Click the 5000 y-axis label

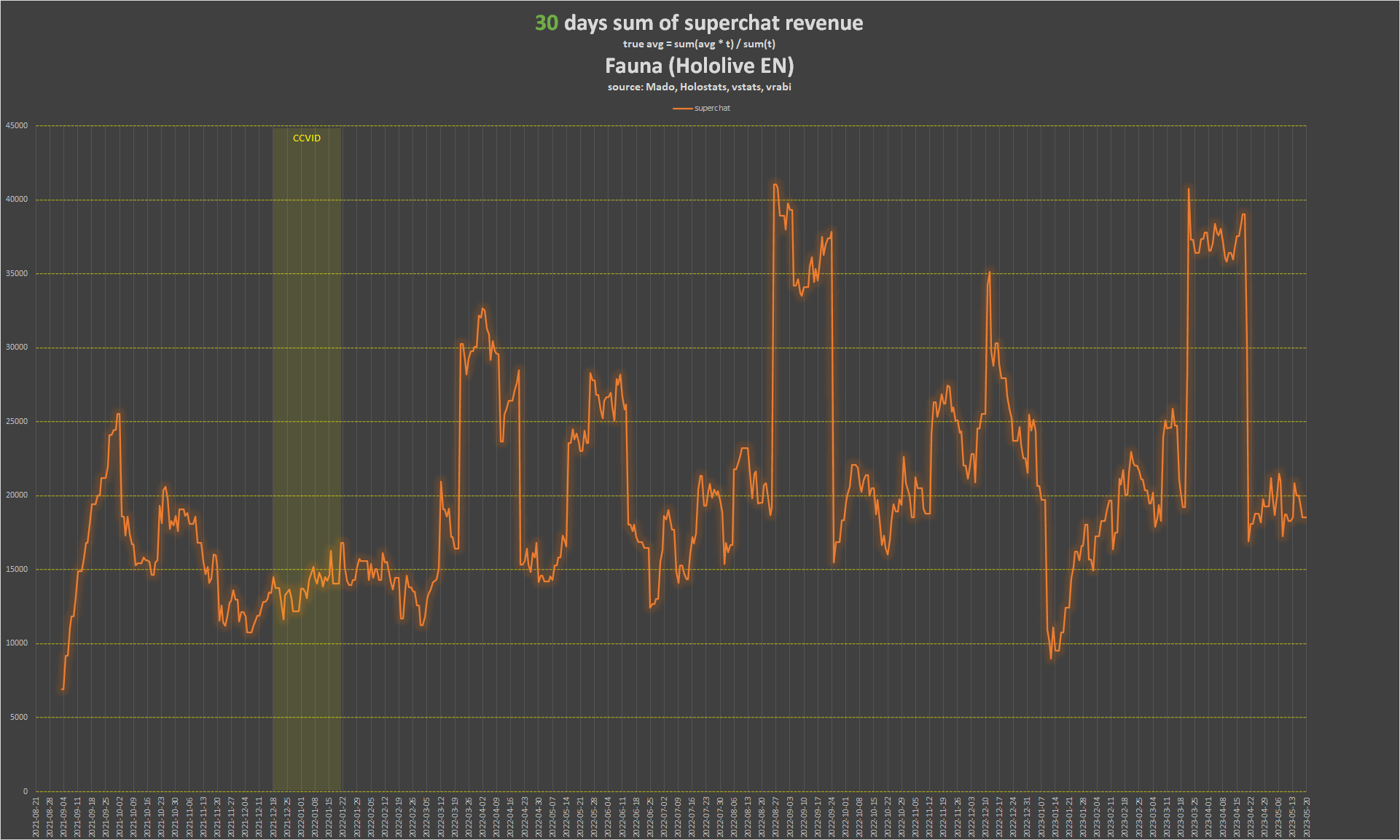point(19,718)
